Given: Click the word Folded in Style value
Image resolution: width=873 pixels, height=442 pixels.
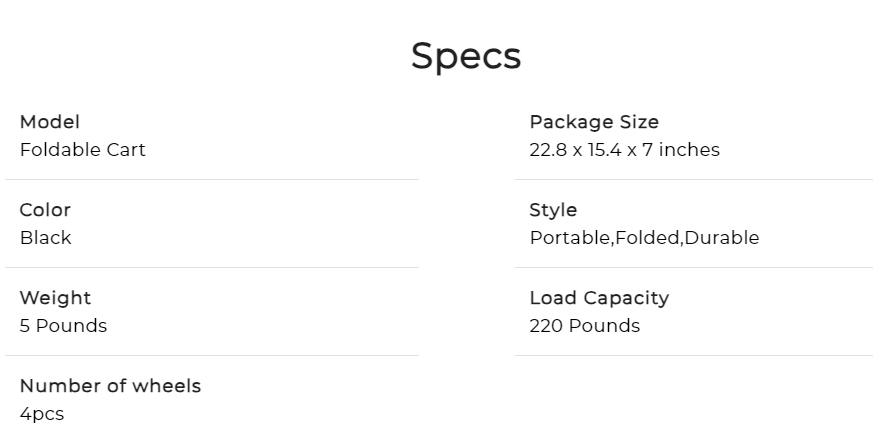Looking at the screenshot, I should click(x=648, y=238).
